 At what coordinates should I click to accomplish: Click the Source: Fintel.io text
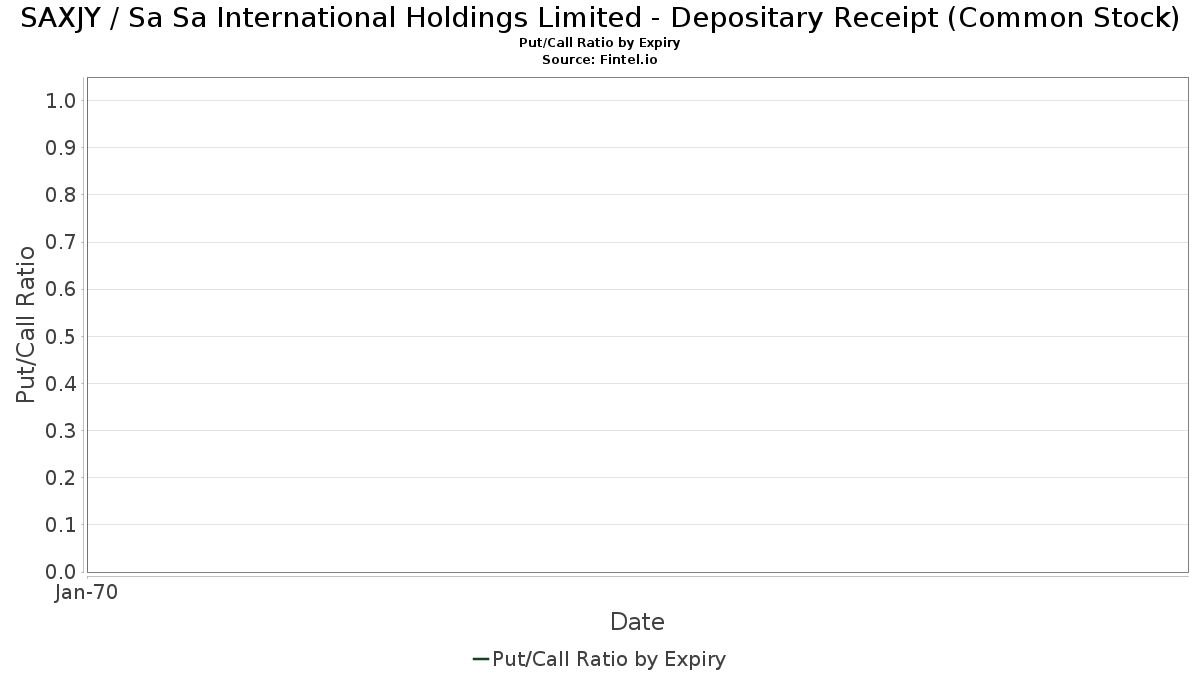(600, 60)
